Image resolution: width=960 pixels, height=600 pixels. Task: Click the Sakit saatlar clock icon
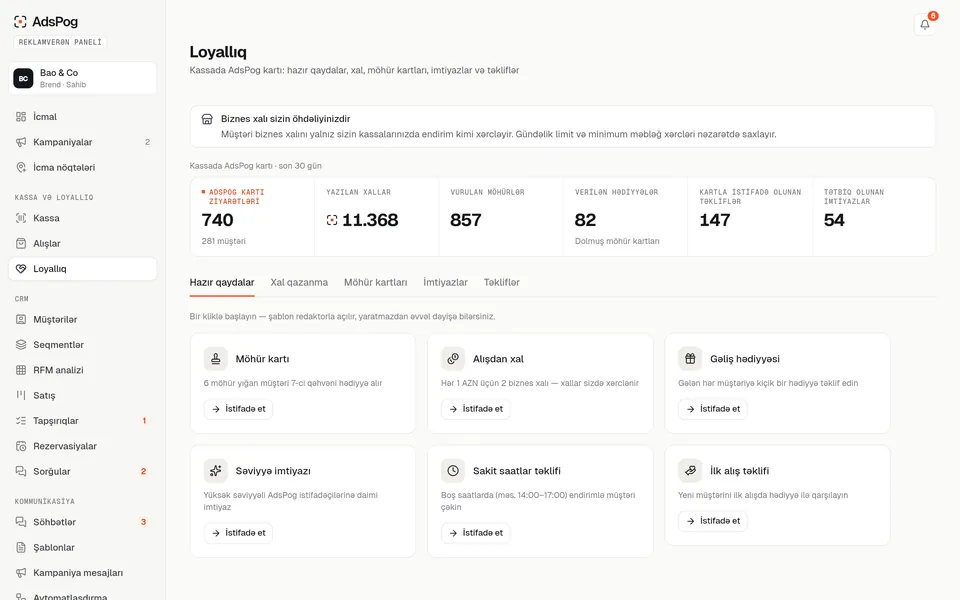[453, 471]
